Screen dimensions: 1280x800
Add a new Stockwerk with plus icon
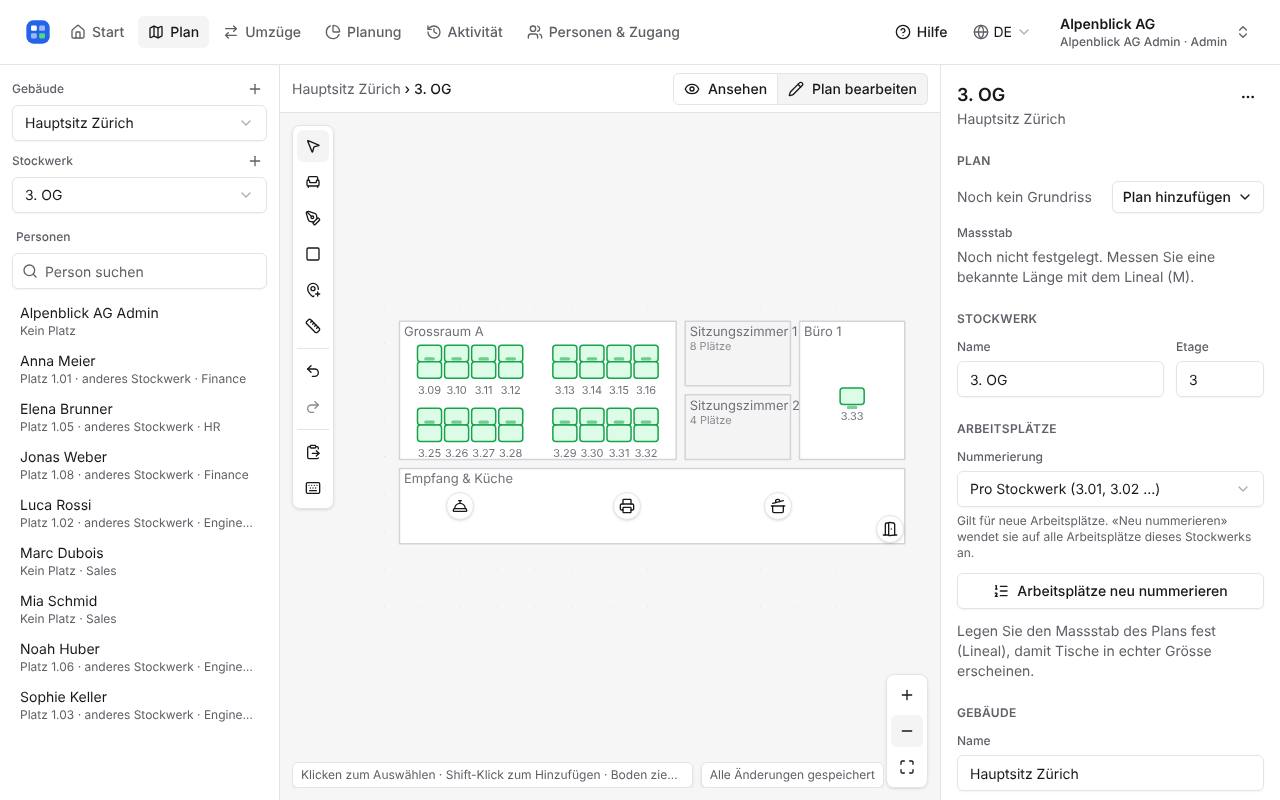point(255,161)
